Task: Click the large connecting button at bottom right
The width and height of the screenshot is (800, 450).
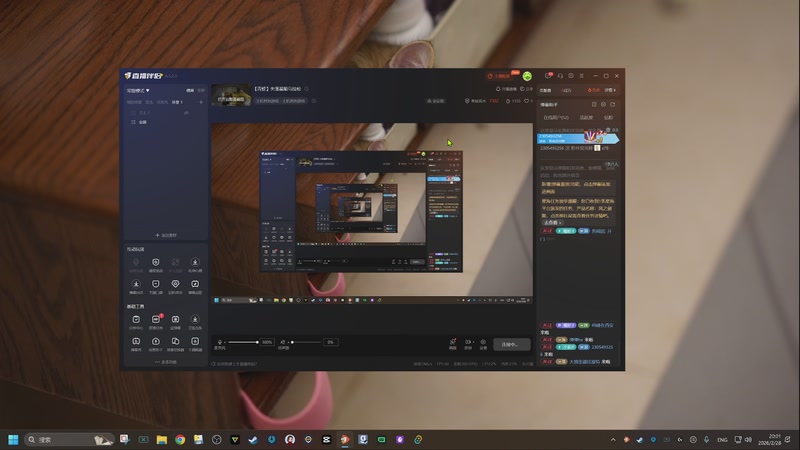Action: (512, 344)
